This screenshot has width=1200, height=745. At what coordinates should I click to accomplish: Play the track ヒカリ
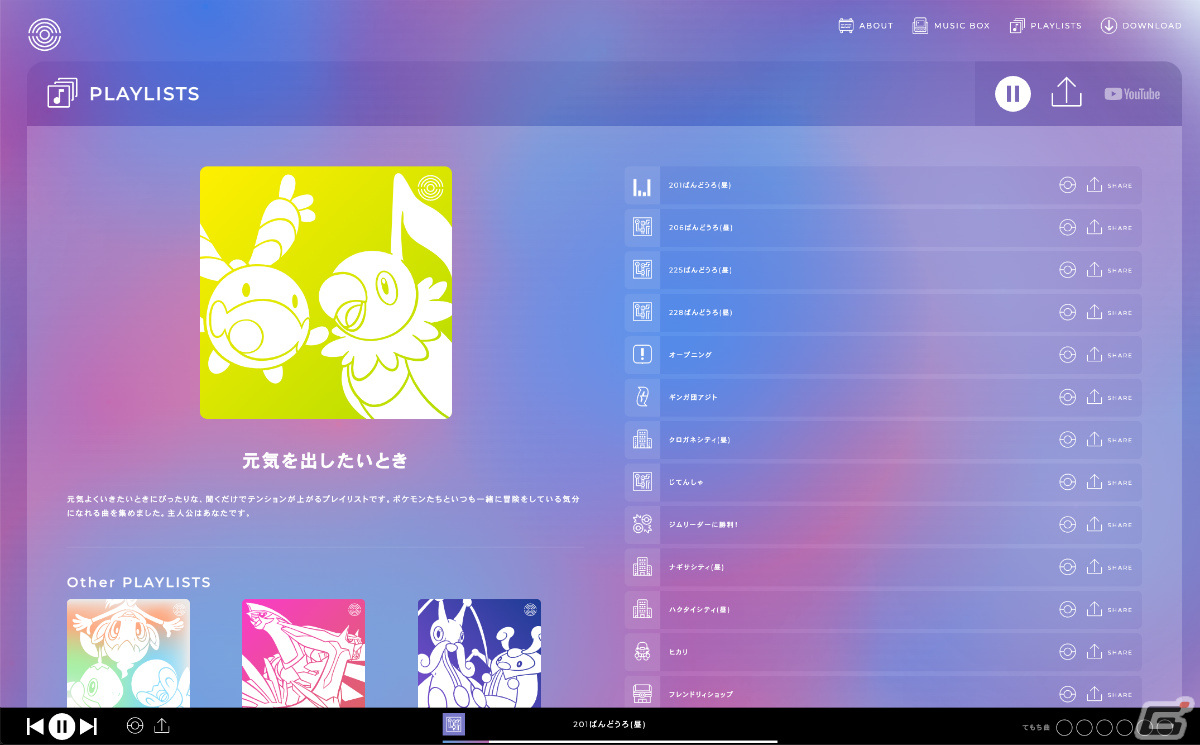pyautogui.click(x=883, y=652)
